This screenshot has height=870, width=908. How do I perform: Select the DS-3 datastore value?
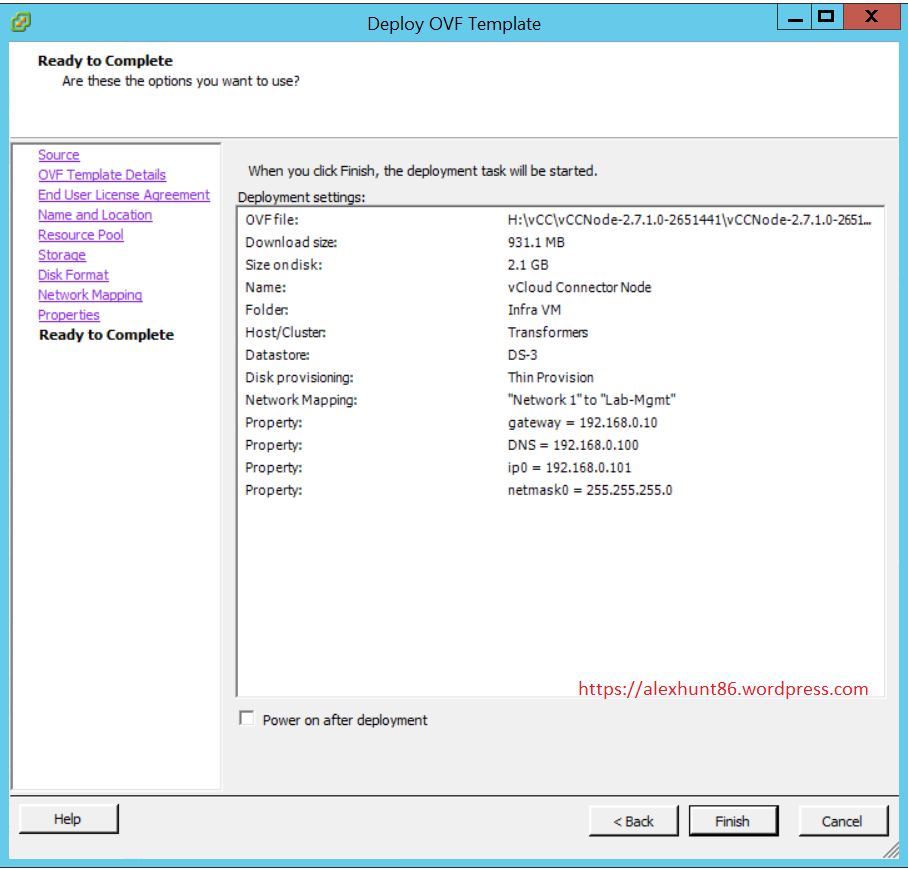click(x=523, y=355)
